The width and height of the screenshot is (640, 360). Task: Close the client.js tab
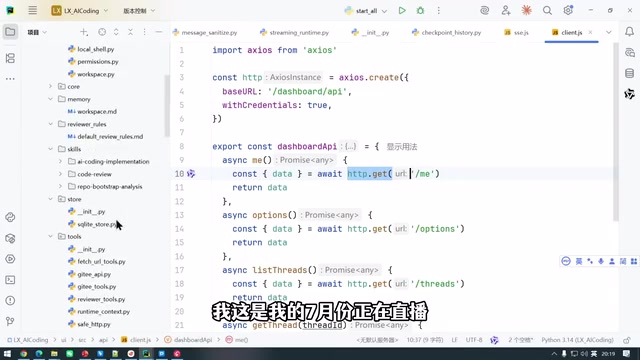(x=590, y=32)
